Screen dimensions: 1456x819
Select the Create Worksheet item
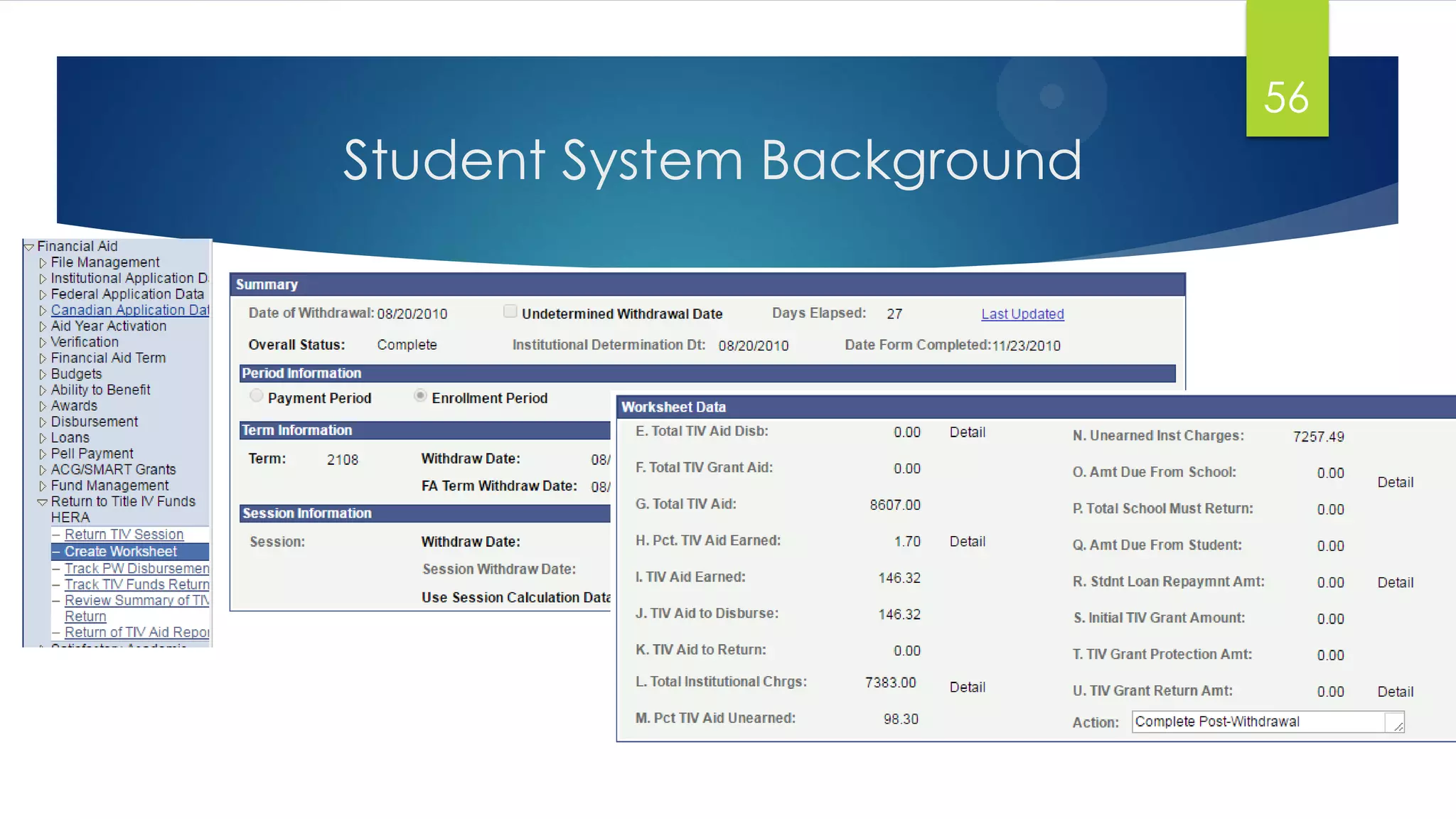[130, 552]
